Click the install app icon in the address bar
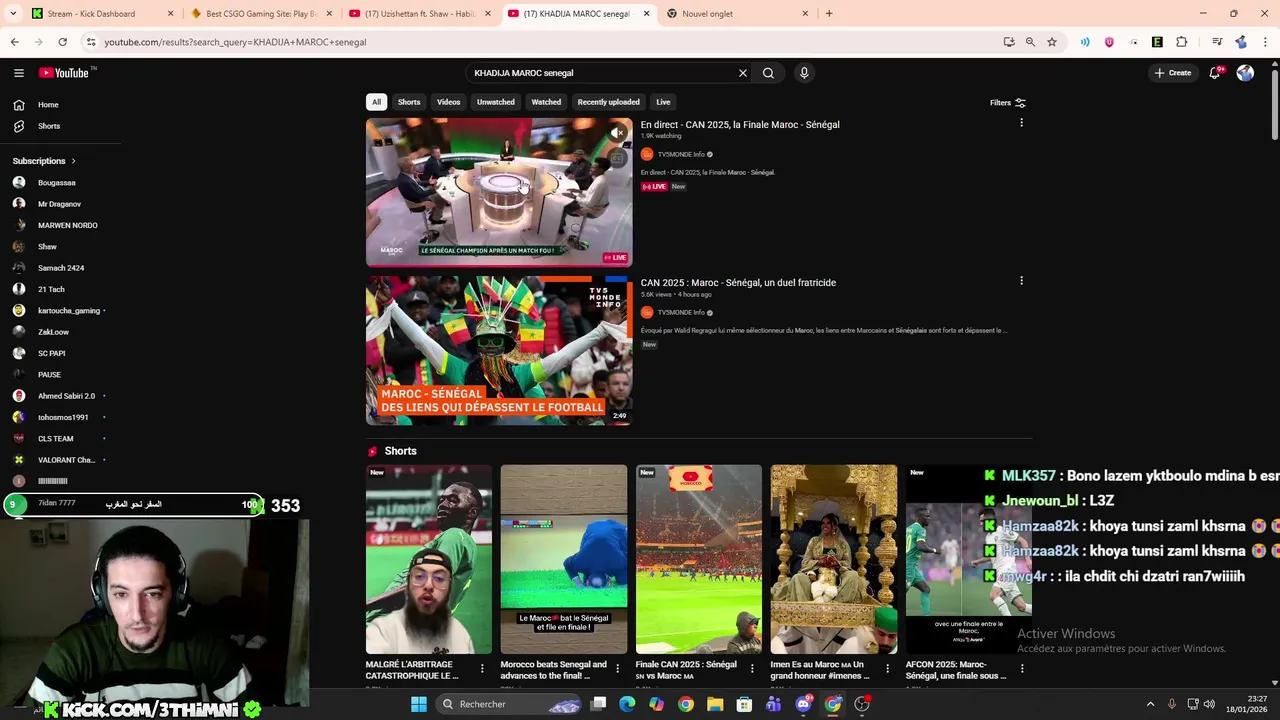The height and width of the screenshot is (720, 1280). pyautogui.click(x=1009, y=42)
